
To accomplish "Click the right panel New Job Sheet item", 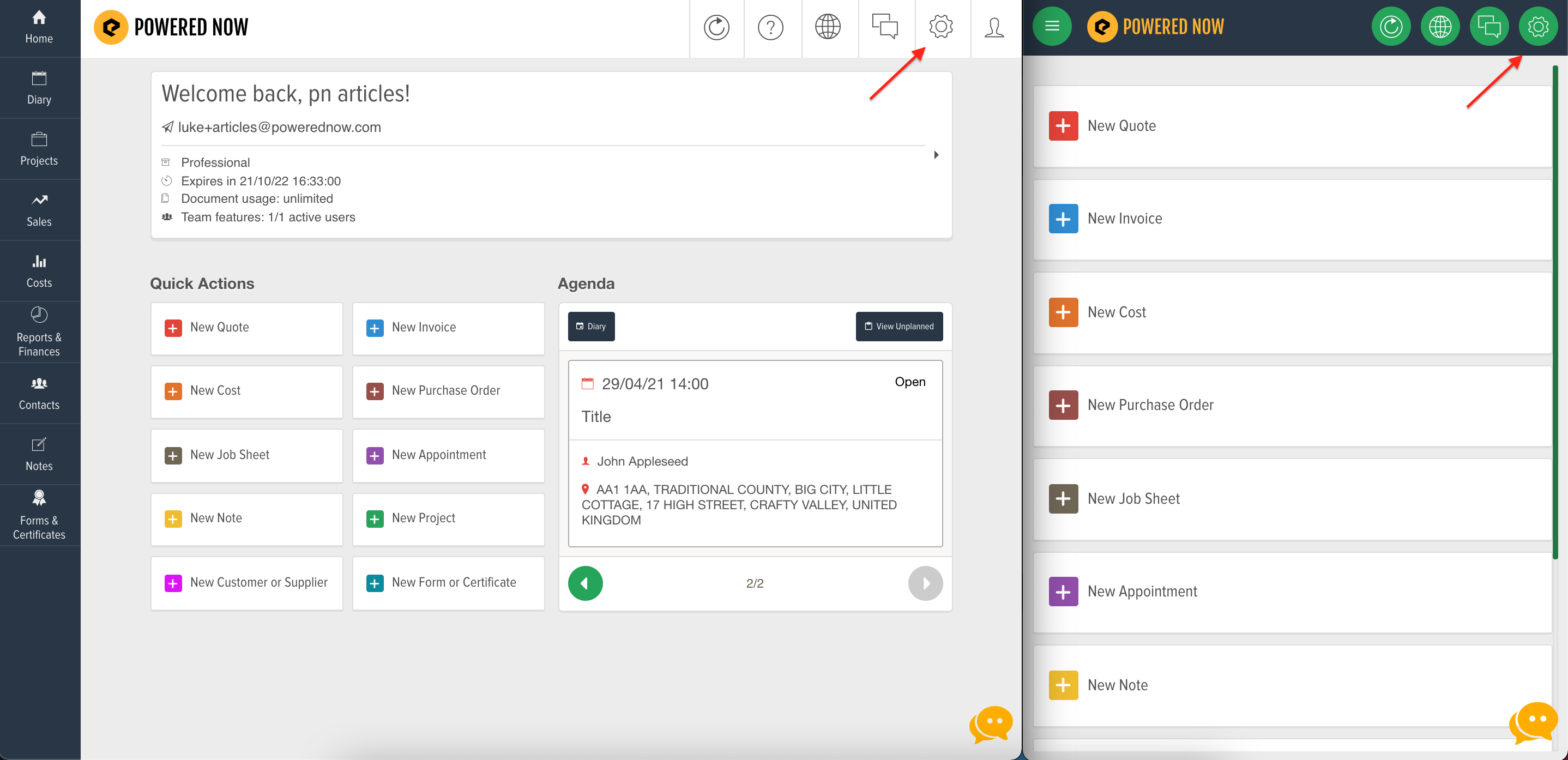I will 1291,498.
